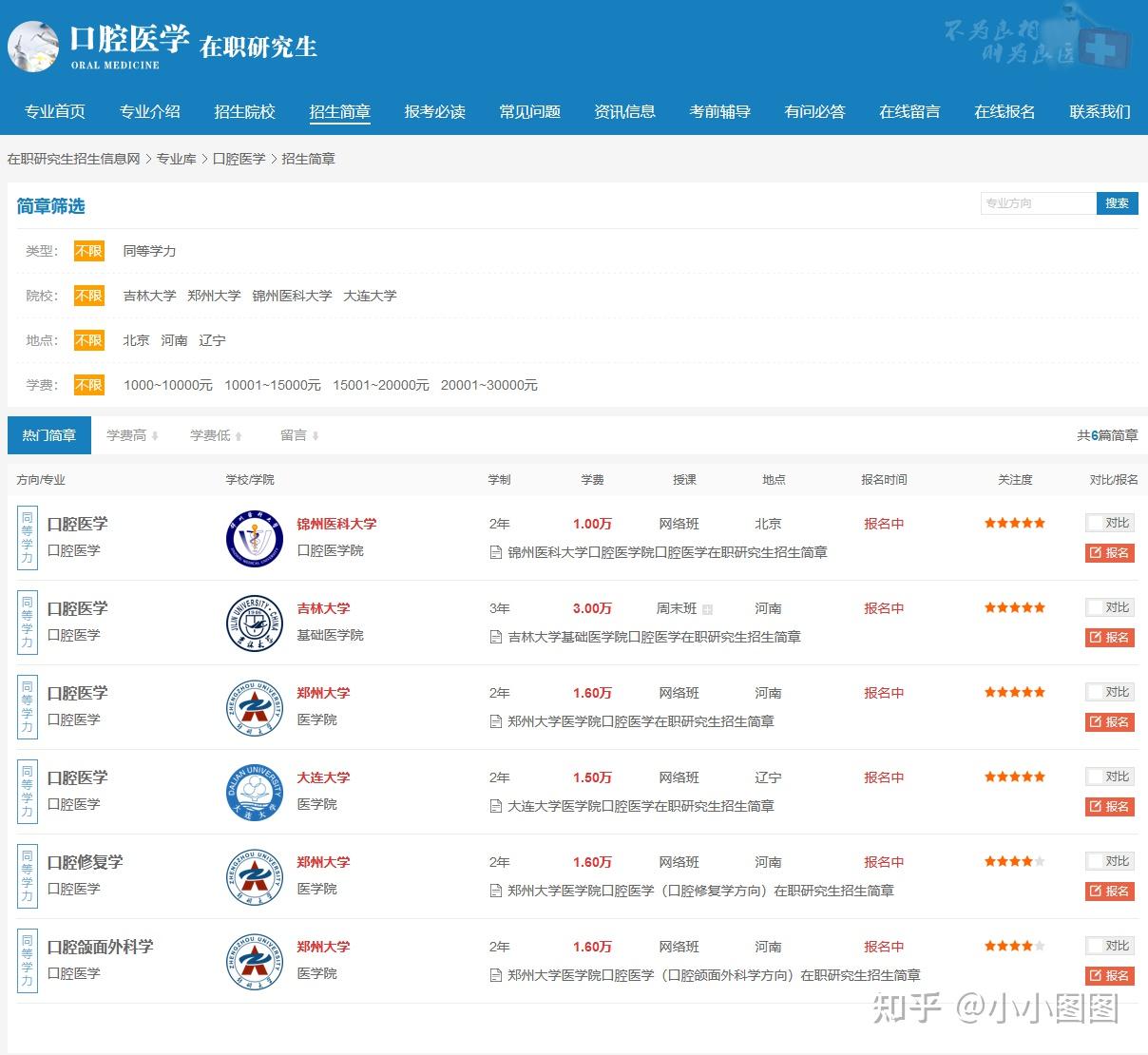Click the 口腔医学 site logo image
The height and width of the screenshot is (1055, 1148).
33,47
